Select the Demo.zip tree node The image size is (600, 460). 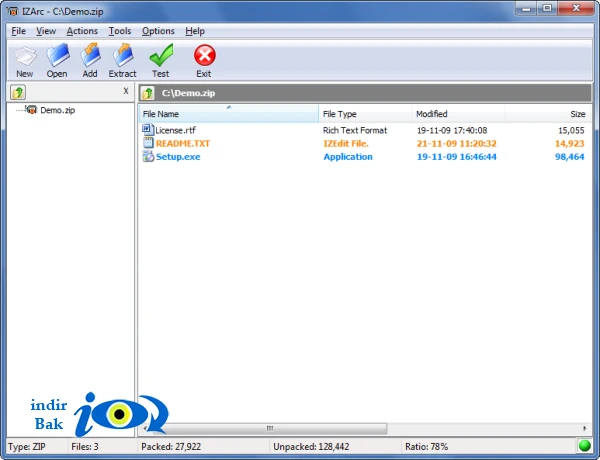pos(57,110)
